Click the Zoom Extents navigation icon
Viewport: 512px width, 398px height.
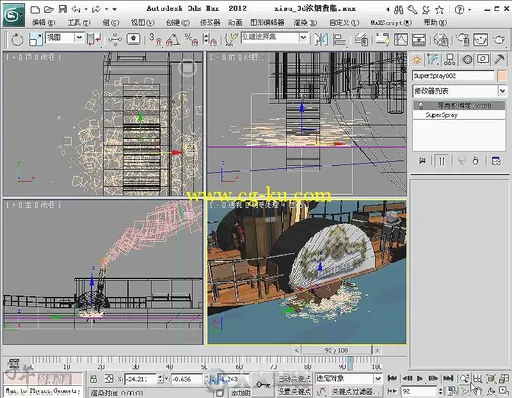pyautogui.click(x=491, y=378)
